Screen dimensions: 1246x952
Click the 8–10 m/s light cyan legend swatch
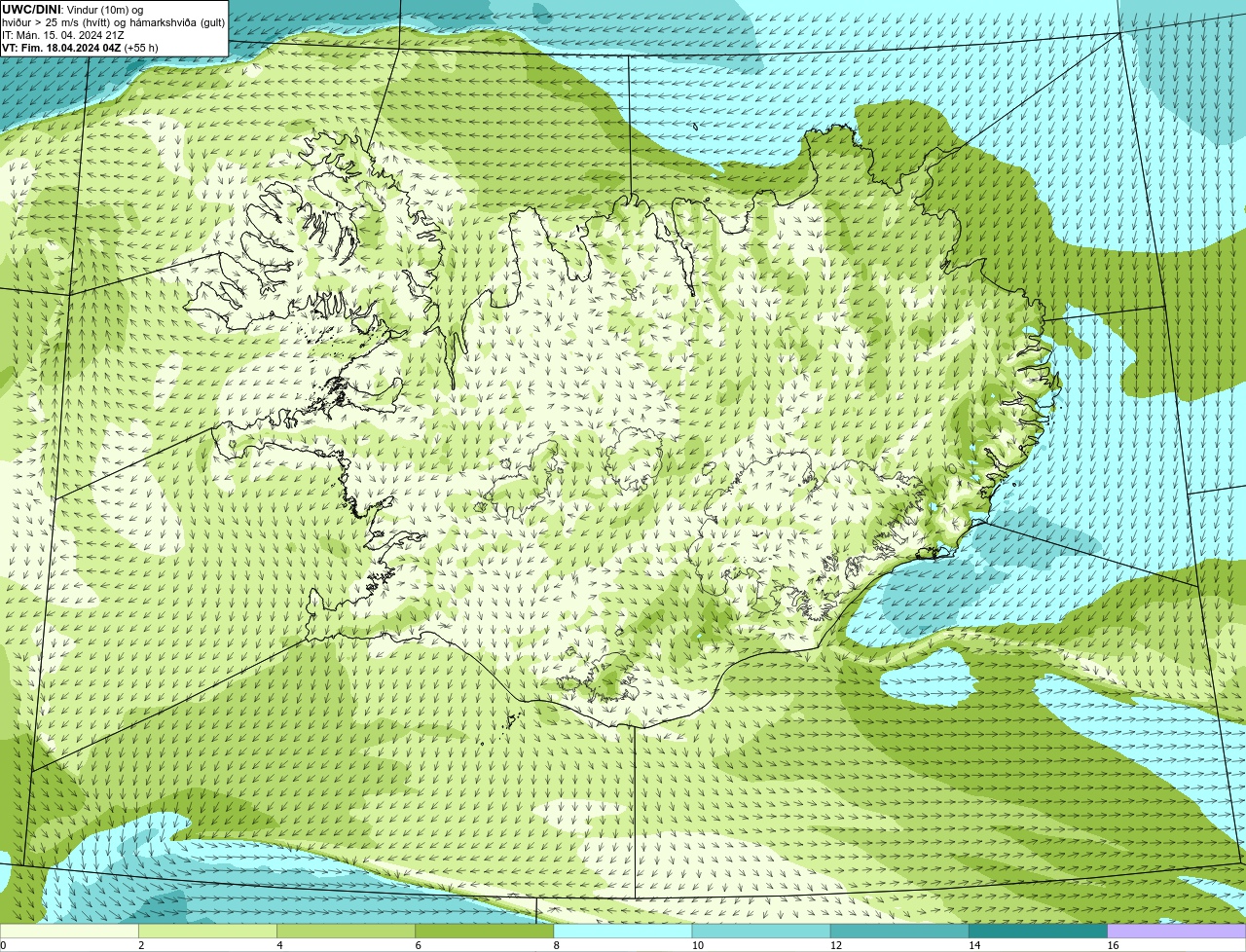coord(623,932)
